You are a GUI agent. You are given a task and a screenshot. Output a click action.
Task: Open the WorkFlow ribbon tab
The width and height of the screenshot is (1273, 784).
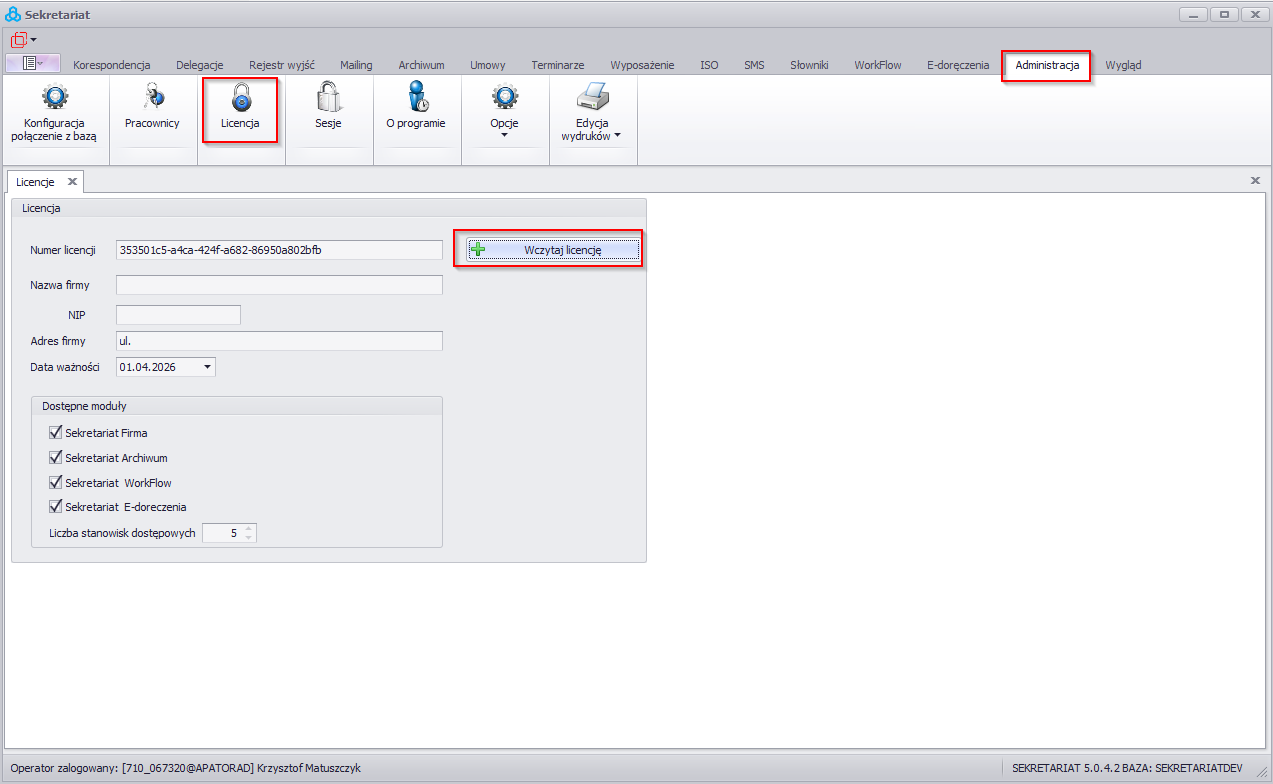(x=877, y=65)
